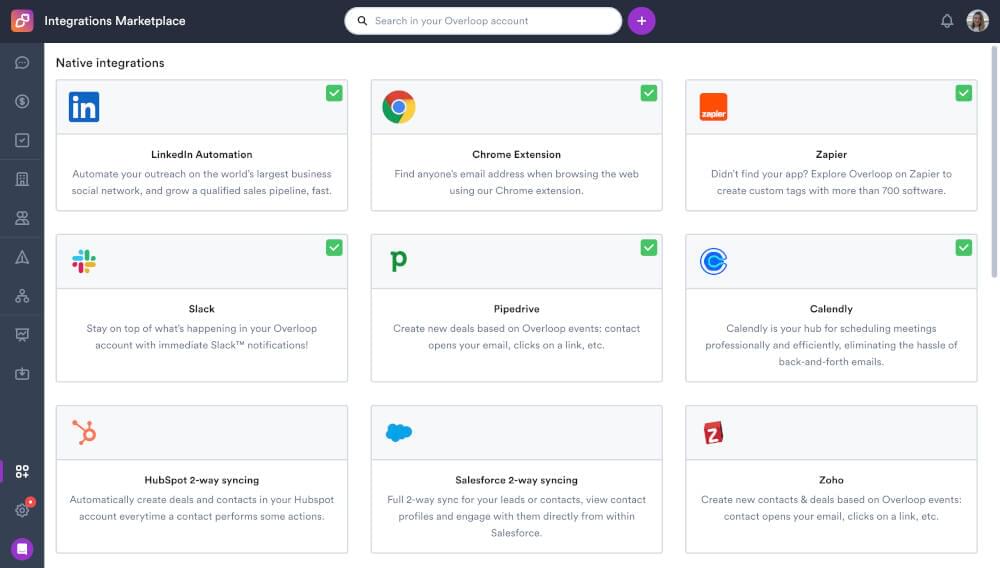Open the deals dollar icon in sidebar
Image resolution: width=1000 pixels, height=568 pixels.
pyautogui.click(x=22, y=101)
